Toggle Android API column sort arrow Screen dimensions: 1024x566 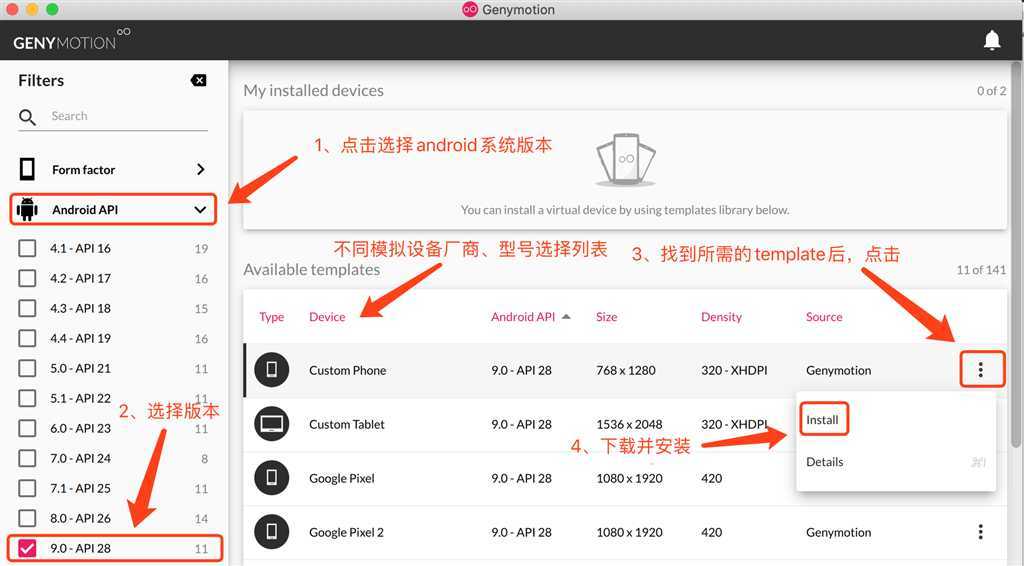click(x=566, y=317)
